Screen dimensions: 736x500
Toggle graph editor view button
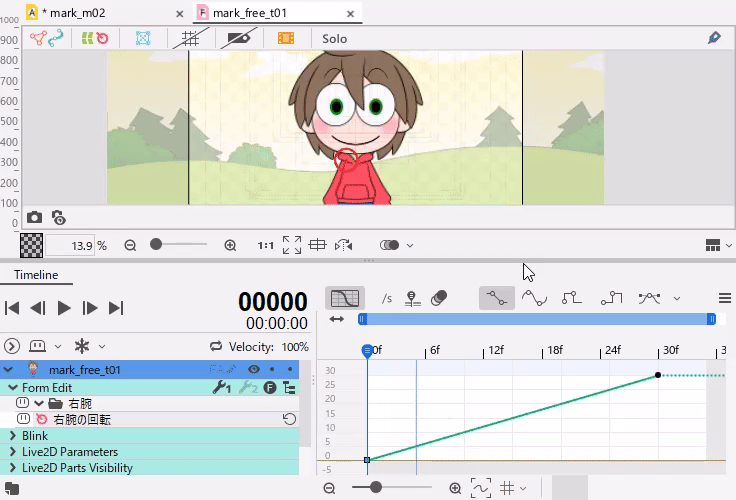click(x=344, y=298)
